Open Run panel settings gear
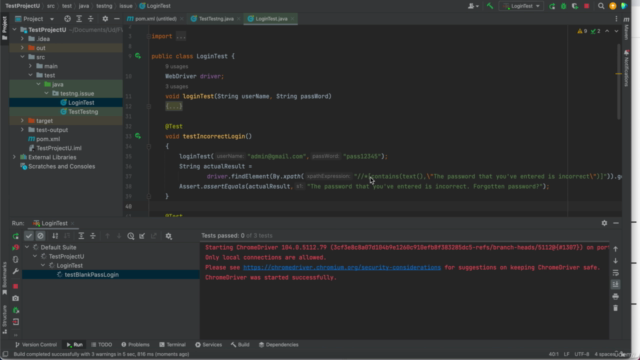Viewport: 640px width, 360px height. [604, 223]
